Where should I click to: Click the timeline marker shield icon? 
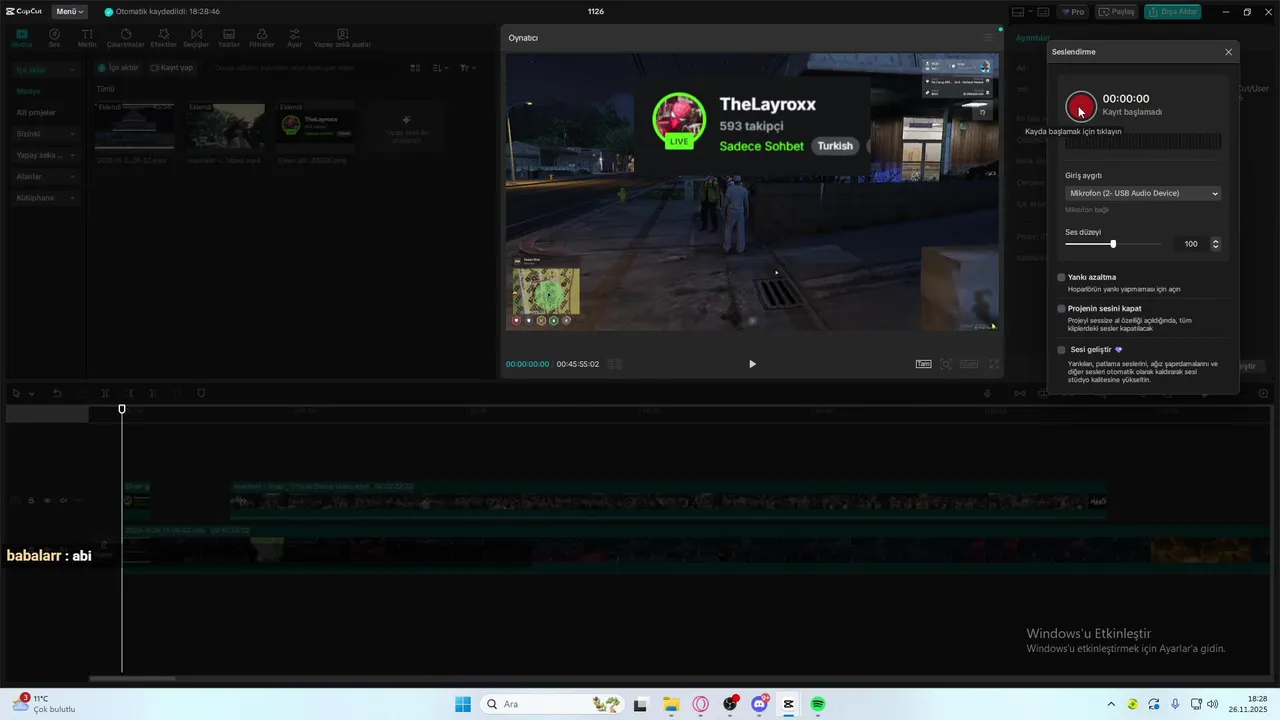(201, 393)
